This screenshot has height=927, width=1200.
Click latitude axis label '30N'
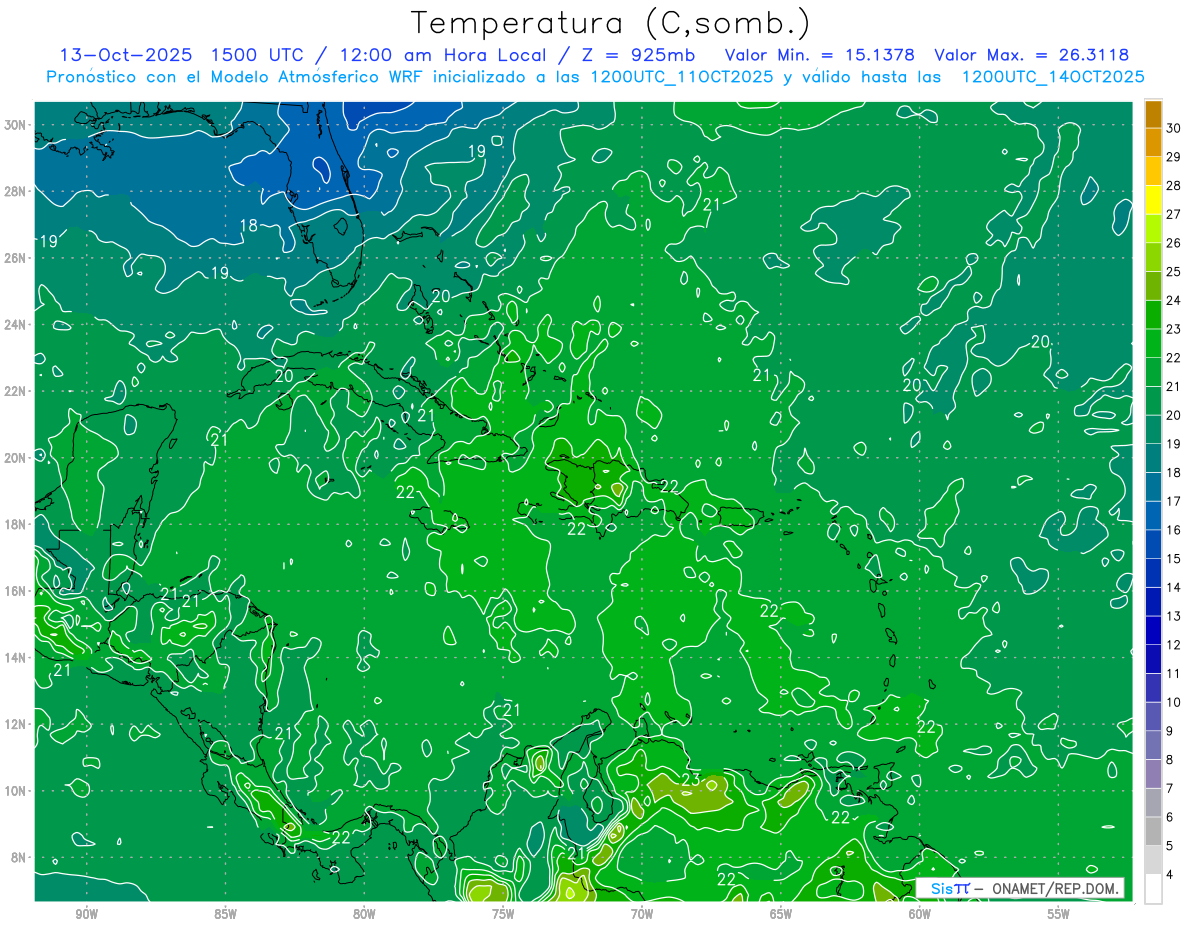(x=15, y=125)
